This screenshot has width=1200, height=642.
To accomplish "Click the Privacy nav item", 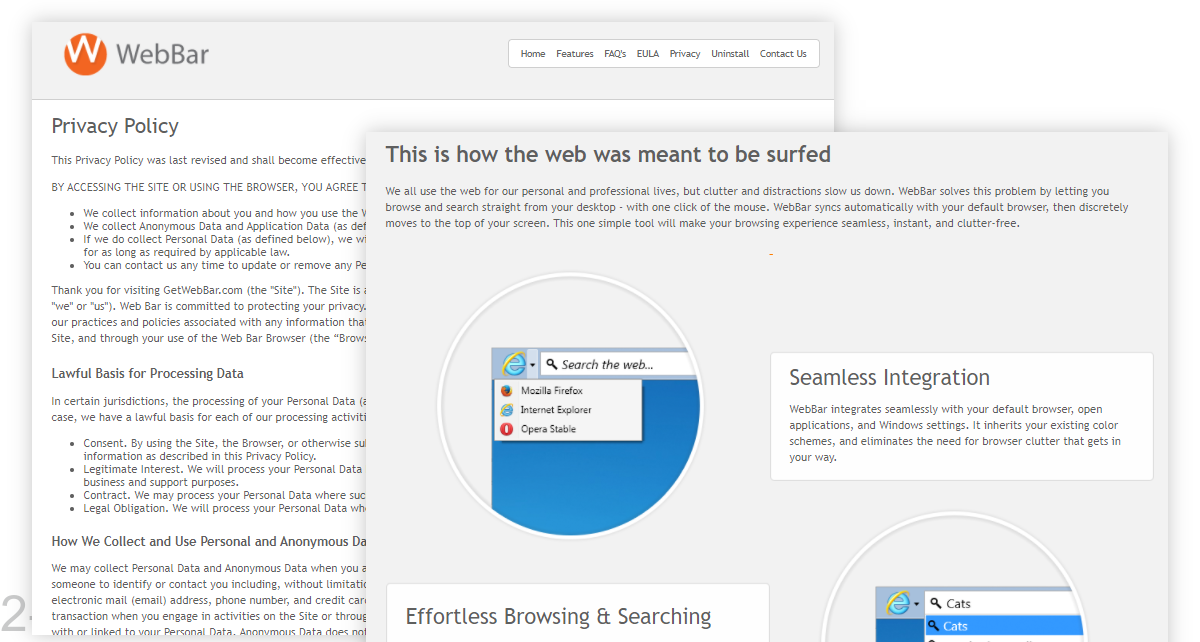I will point(685,53).
